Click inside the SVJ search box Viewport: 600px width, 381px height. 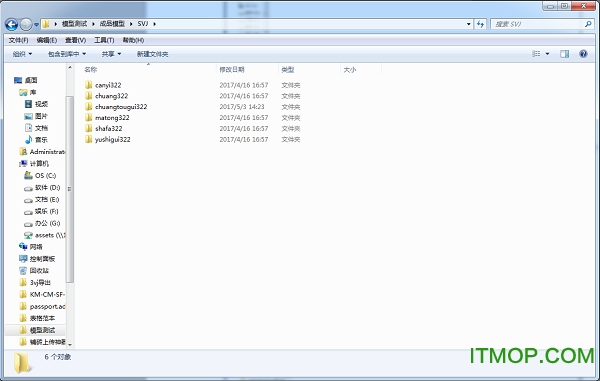[x=538, y=24]
